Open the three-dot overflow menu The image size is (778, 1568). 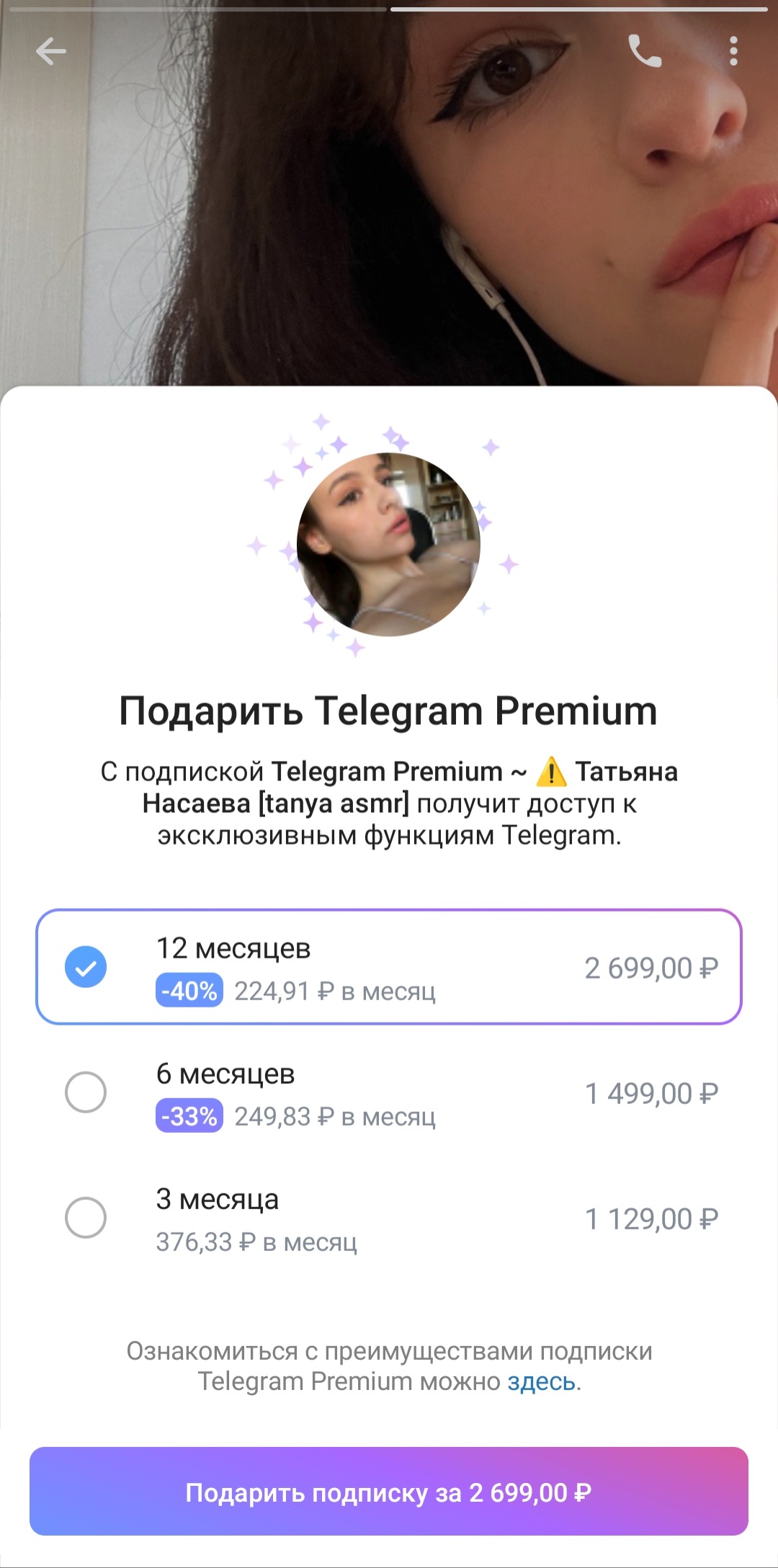click(x=733, y=51)
